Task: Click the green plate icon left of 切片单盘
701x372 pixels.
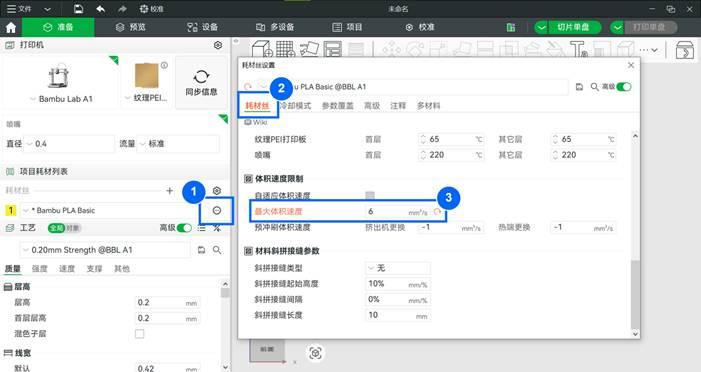Action: coord(511,28)
